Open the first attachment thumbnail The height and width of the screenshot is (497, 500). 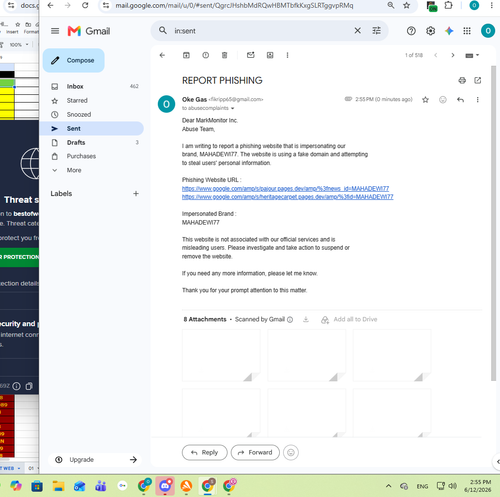pos(221,355)
